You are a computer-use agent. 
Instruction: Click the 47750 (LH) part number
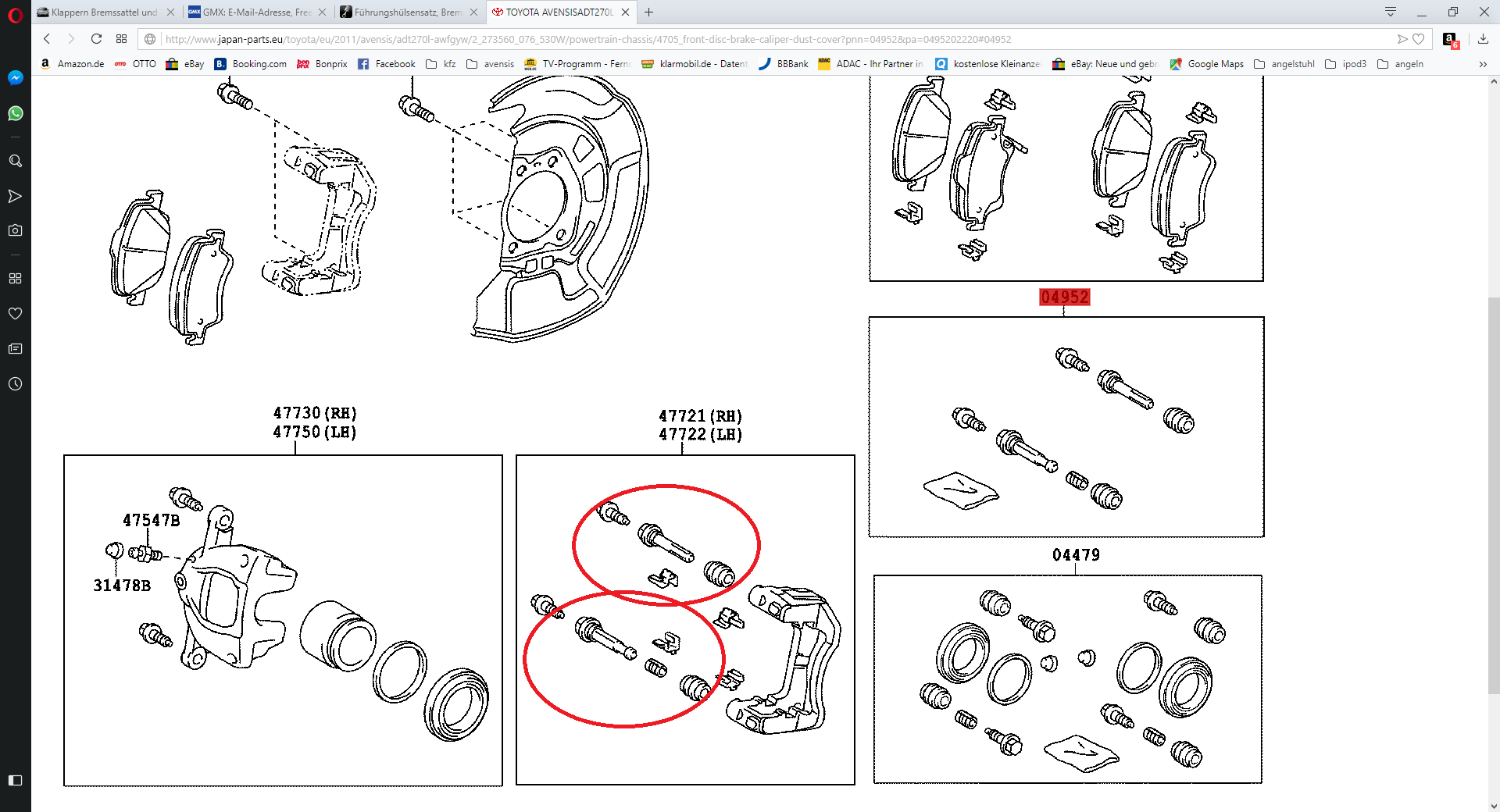(315, 432)
